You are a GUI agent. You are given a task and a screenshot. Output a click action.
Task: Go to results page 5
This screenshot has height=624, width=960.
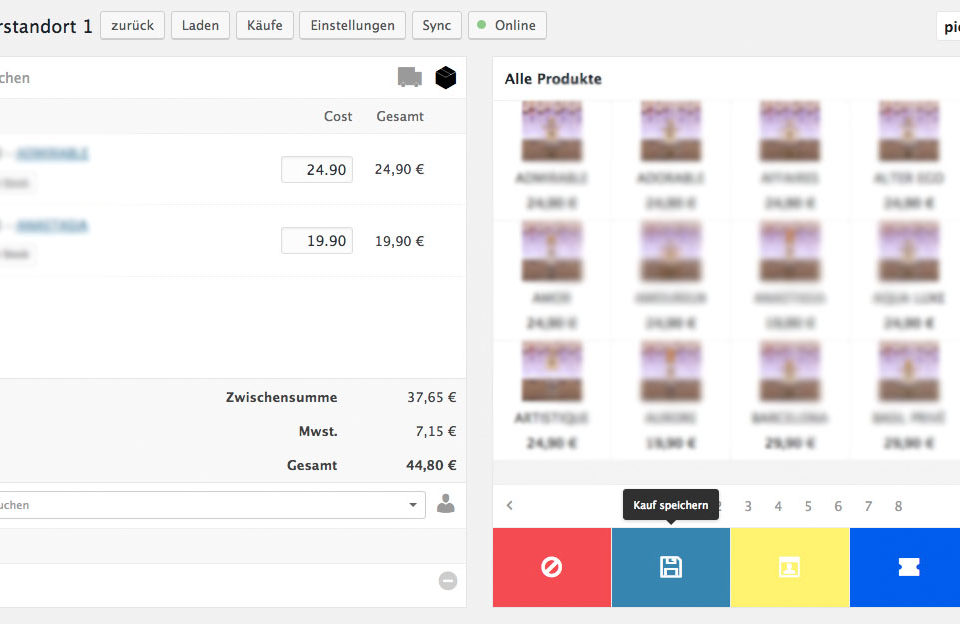tap(808, 507)
